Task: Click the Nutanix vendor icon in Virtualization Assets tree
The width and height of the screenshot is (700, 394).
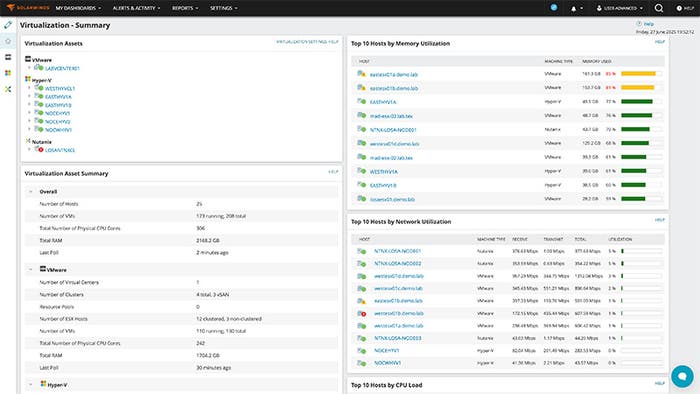Action: 28,141
